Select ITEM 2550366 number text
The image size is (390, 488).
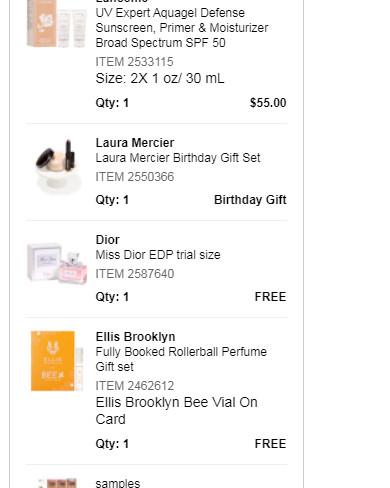point(135,177)
